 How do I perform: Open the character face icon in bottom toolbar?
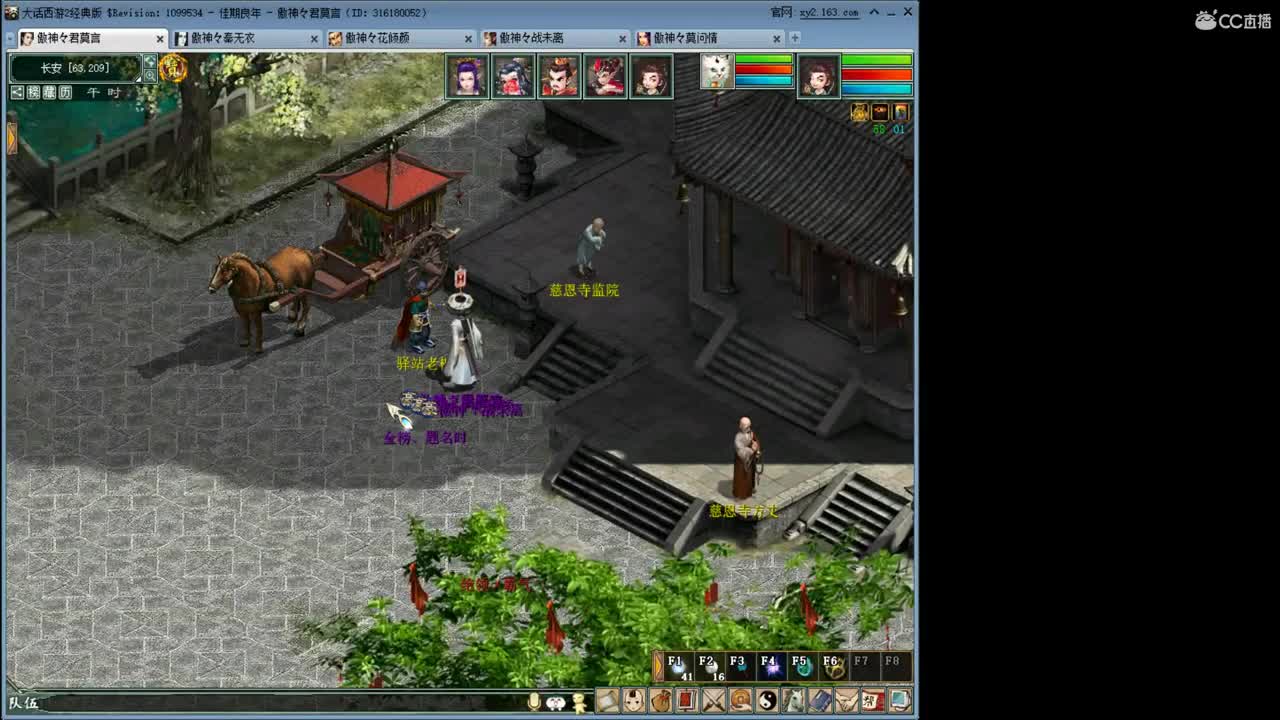(634, 701)
